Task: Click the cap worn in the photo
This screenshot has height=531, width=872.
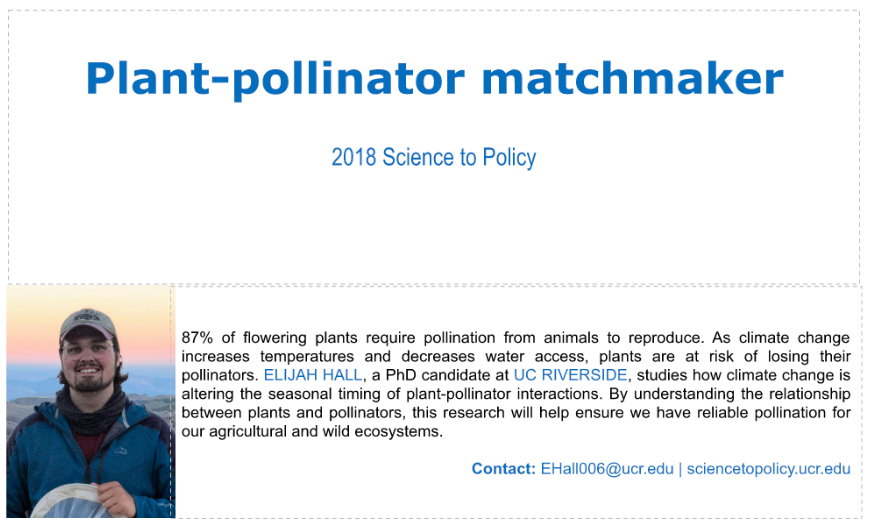Action: [88, 324]
